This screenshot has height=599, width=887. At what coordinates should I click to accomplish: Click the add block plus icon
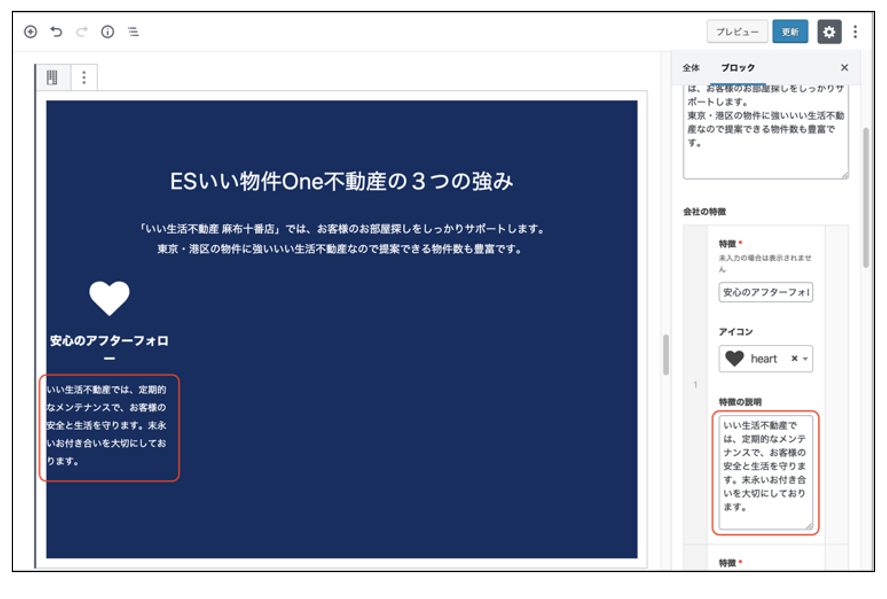30,32
